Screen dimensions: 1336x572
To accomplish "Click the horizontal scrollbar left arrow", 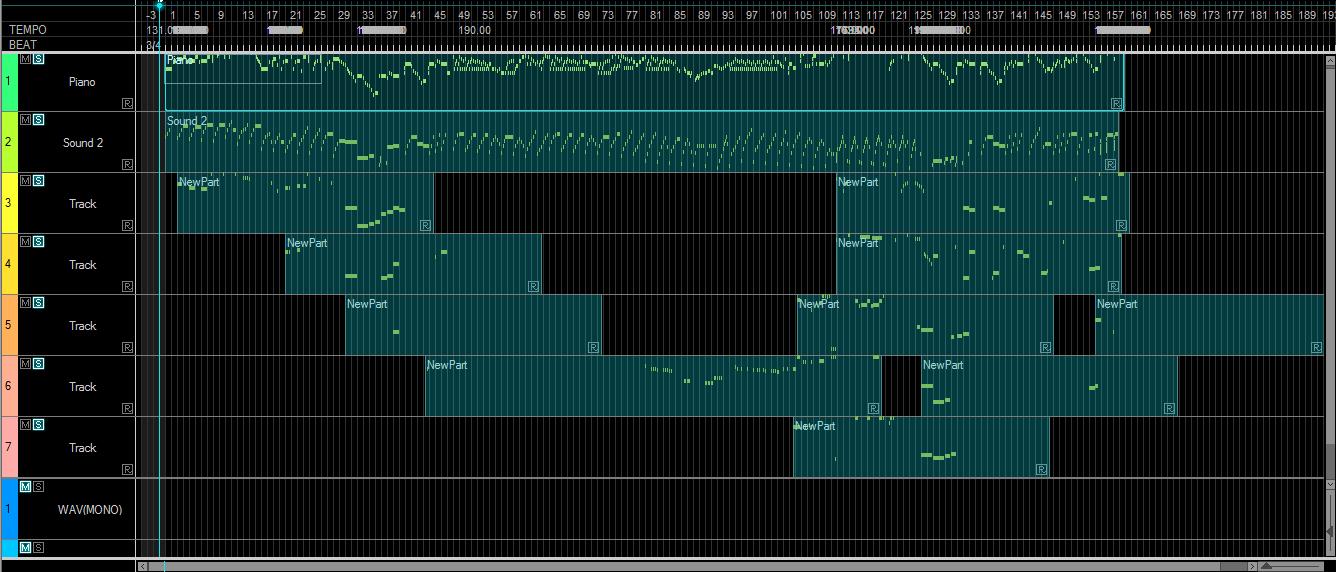I will click(142, 566).
